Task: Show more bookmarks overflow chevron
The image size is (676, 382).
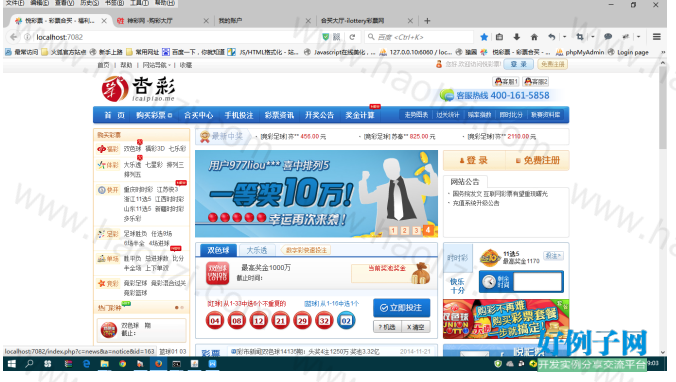Action: (663, 52)
